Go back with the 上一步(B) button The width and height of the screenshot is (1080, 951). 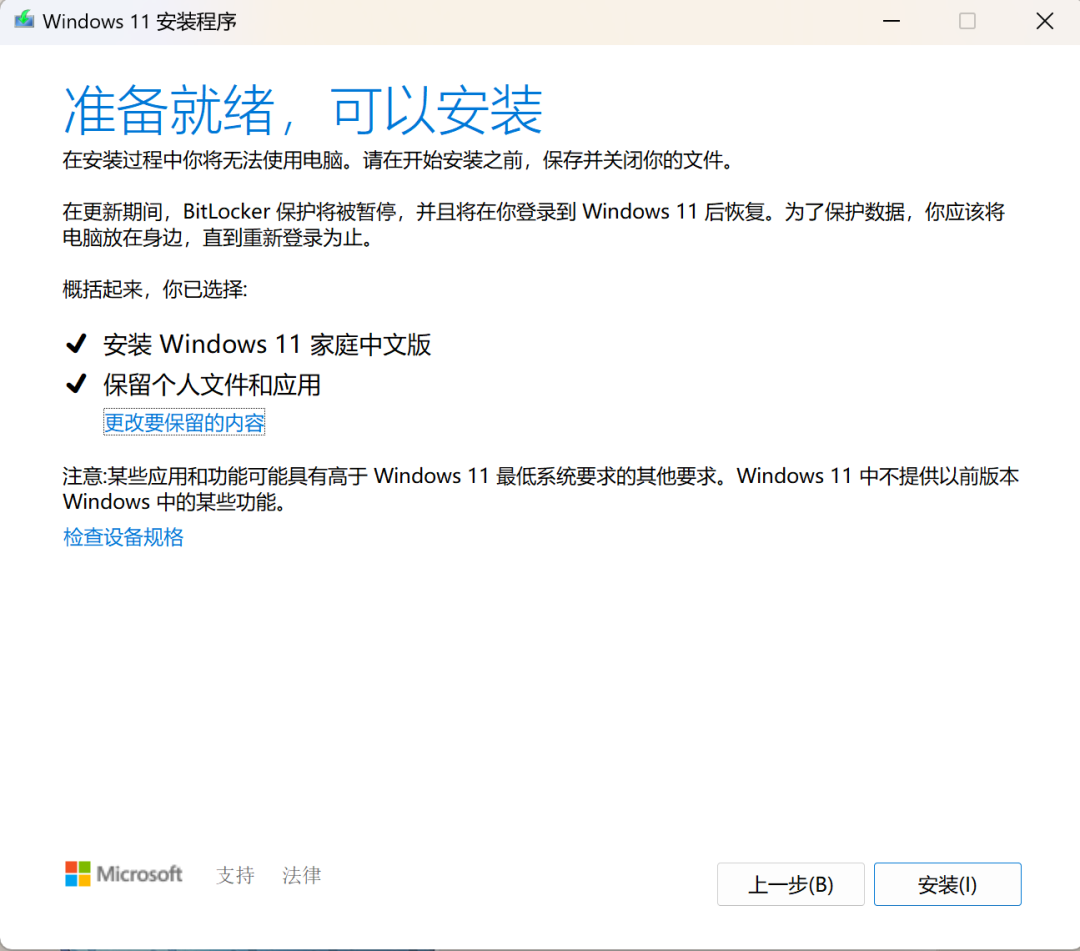click(790, 884)
